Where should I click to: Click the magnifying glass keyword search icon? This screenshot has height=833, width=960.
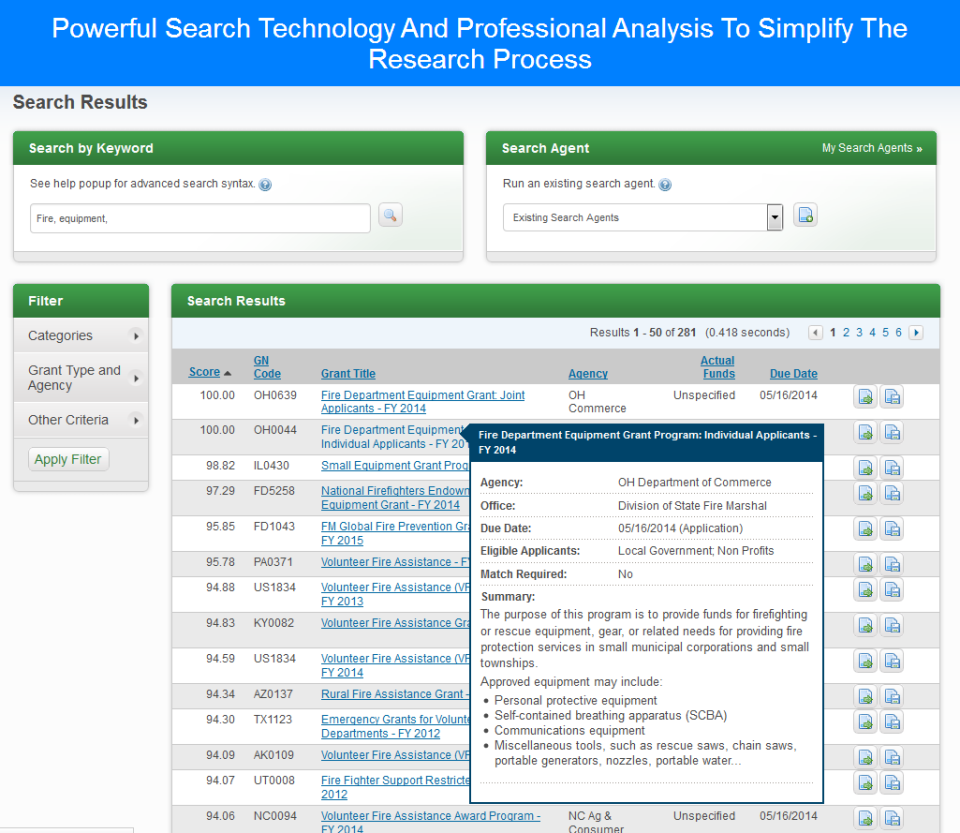pyautogui.click(x=390, y=215)
